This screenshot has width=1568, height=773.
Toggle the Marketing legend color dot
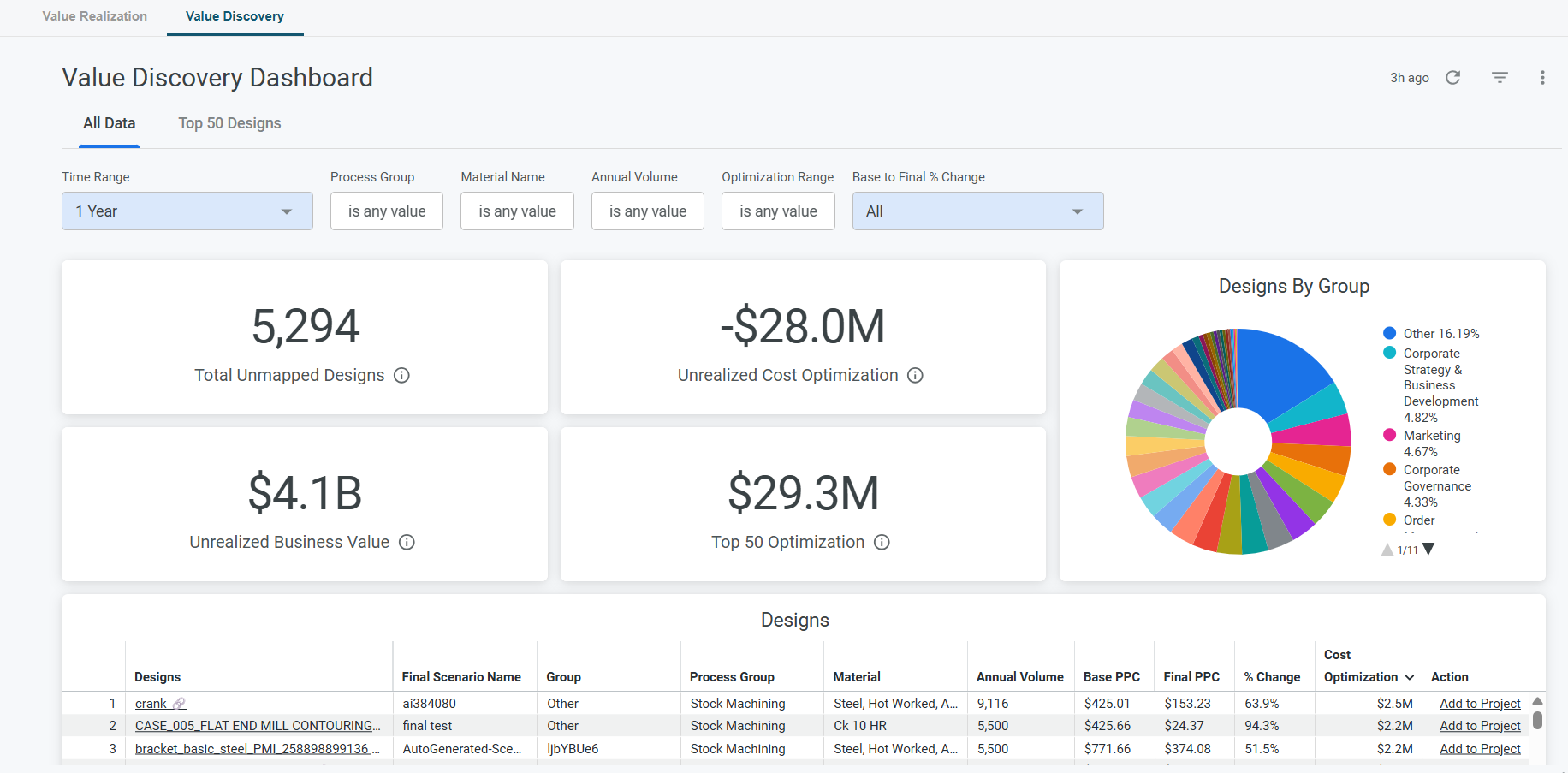1390,435
